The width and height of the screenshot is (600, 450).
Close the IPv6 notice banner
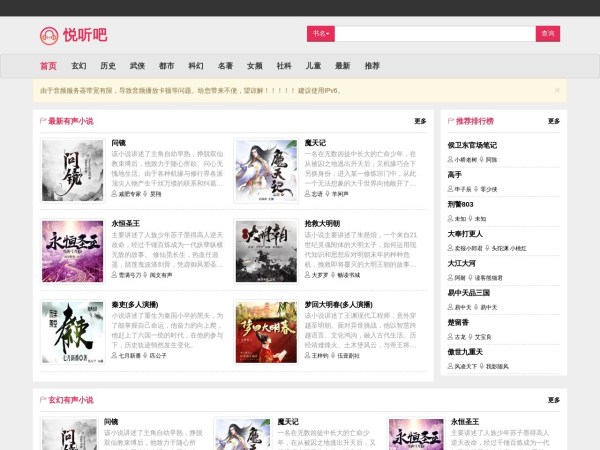(x=557, y=90)
